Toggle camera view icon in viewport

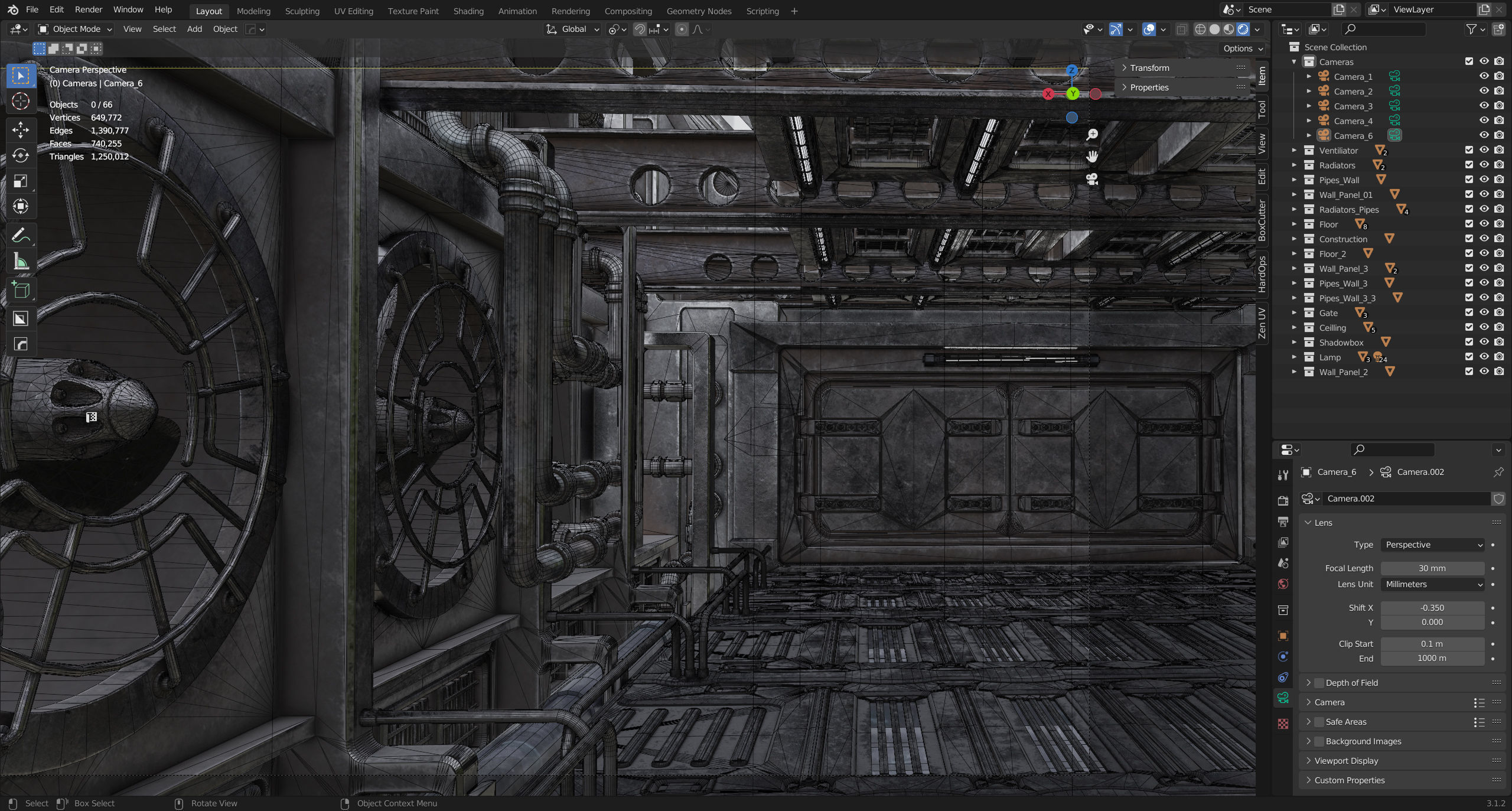(1092, 179)
